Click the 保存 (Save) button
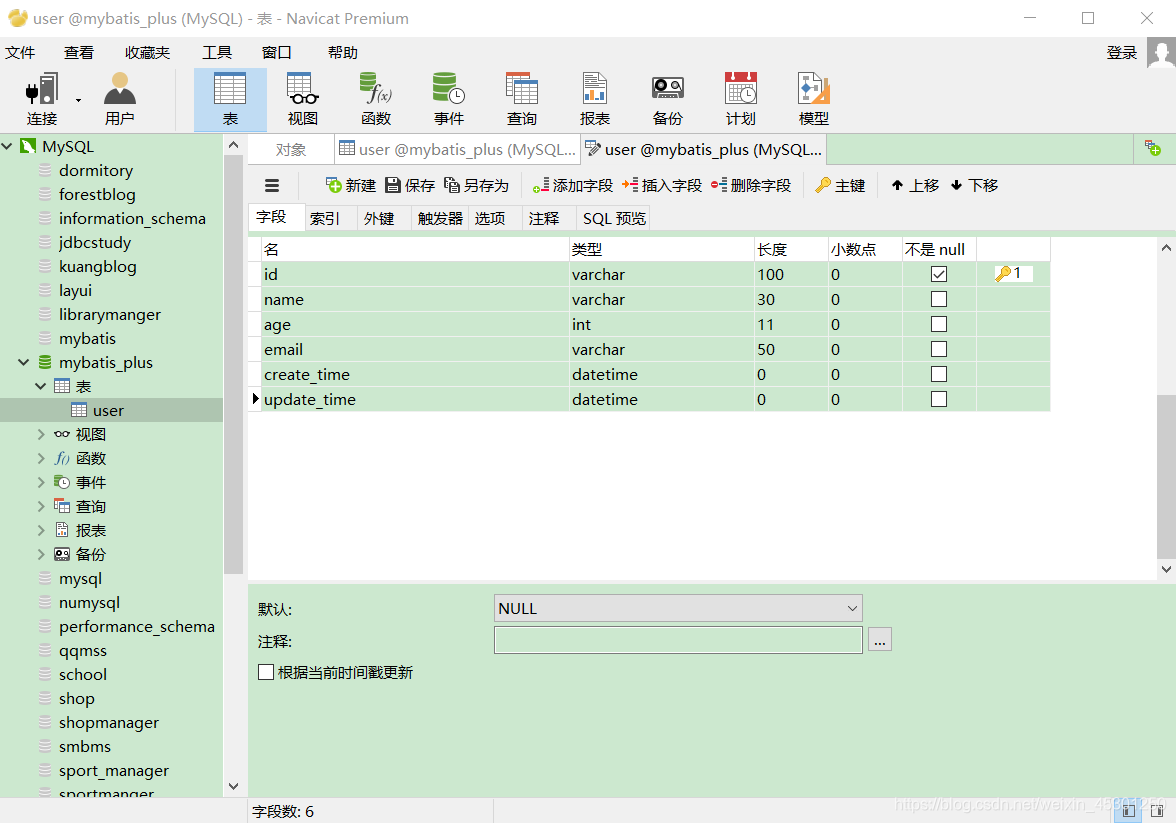 (x=417, y=185)
